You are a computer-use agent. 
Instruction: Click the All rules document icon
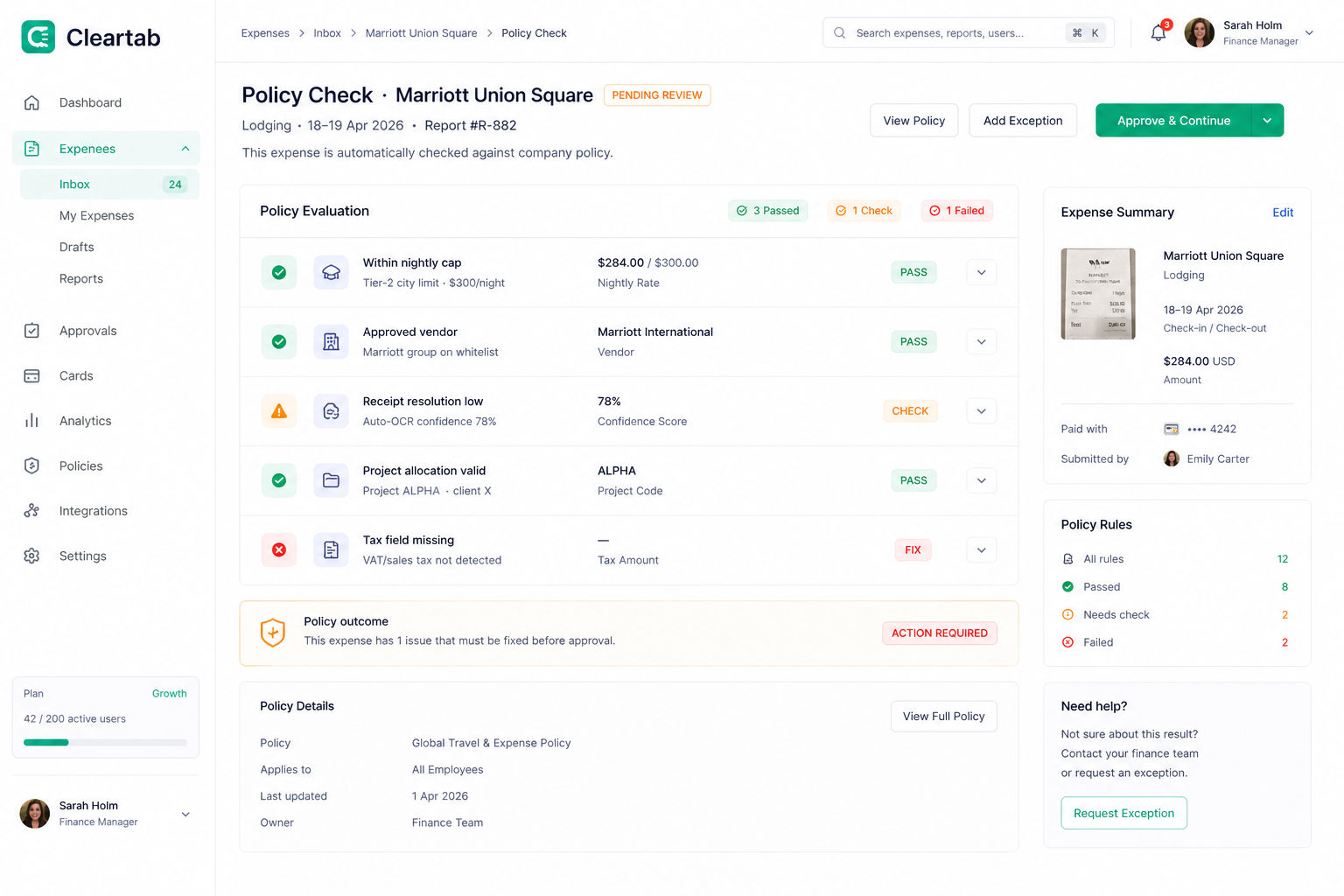1067,559
